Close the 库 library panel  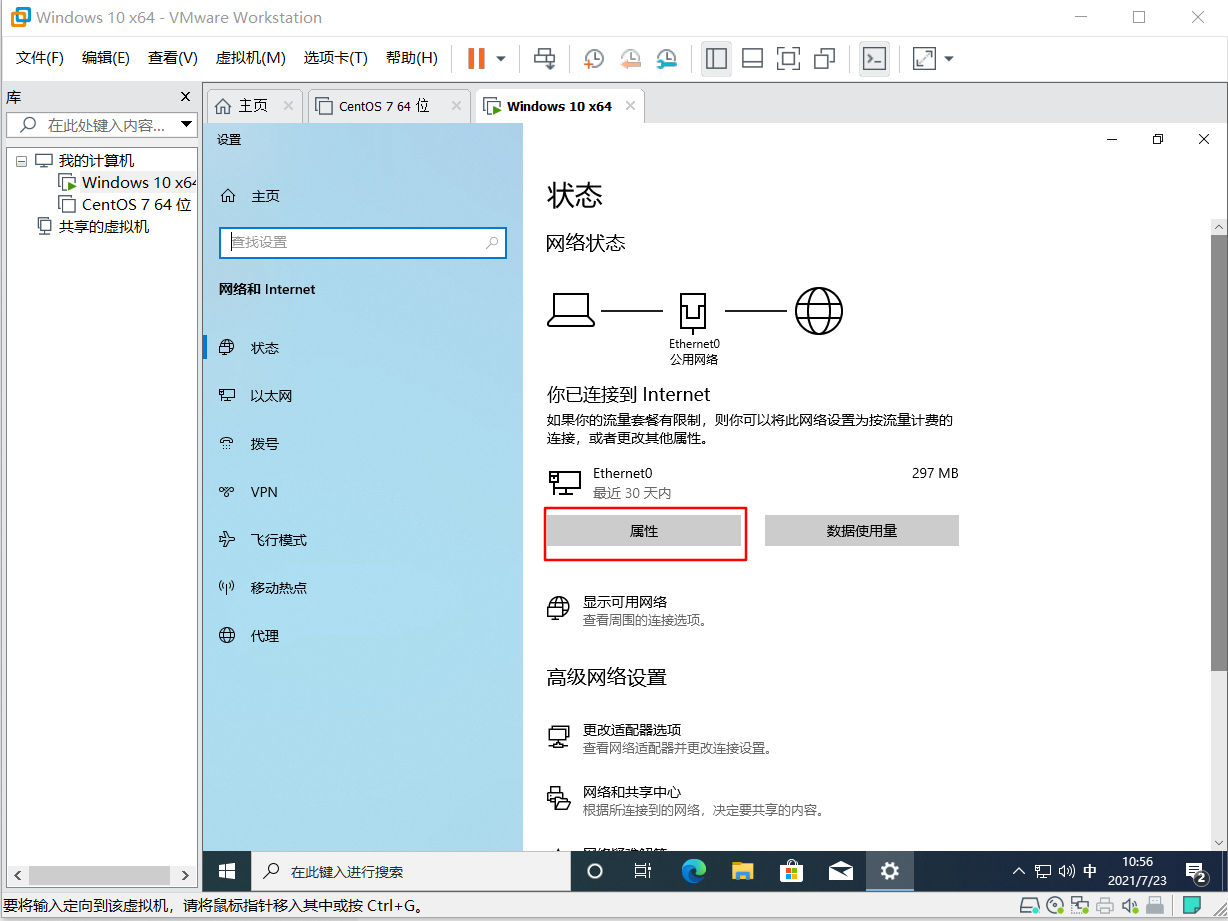click(x=185, y=97)
